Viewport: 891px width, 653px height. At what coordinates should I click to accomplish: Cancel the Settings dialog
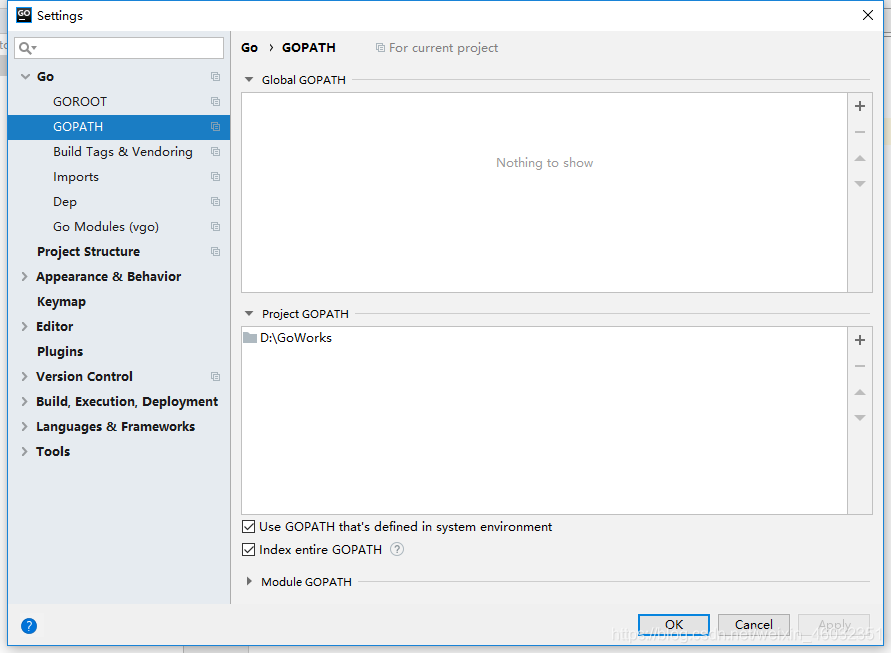753,625
